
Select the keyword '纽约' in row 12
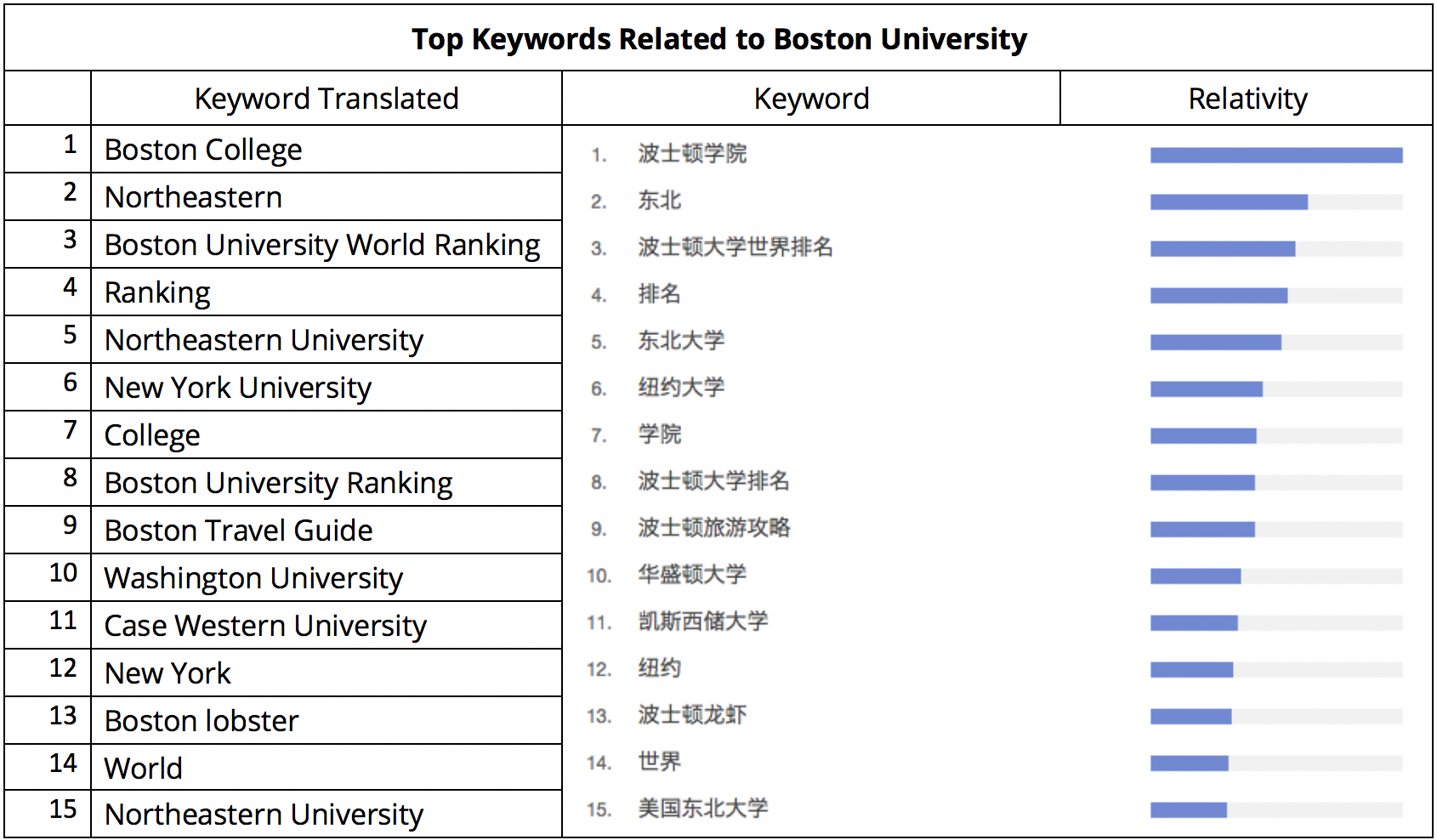(x=660, y=668)
